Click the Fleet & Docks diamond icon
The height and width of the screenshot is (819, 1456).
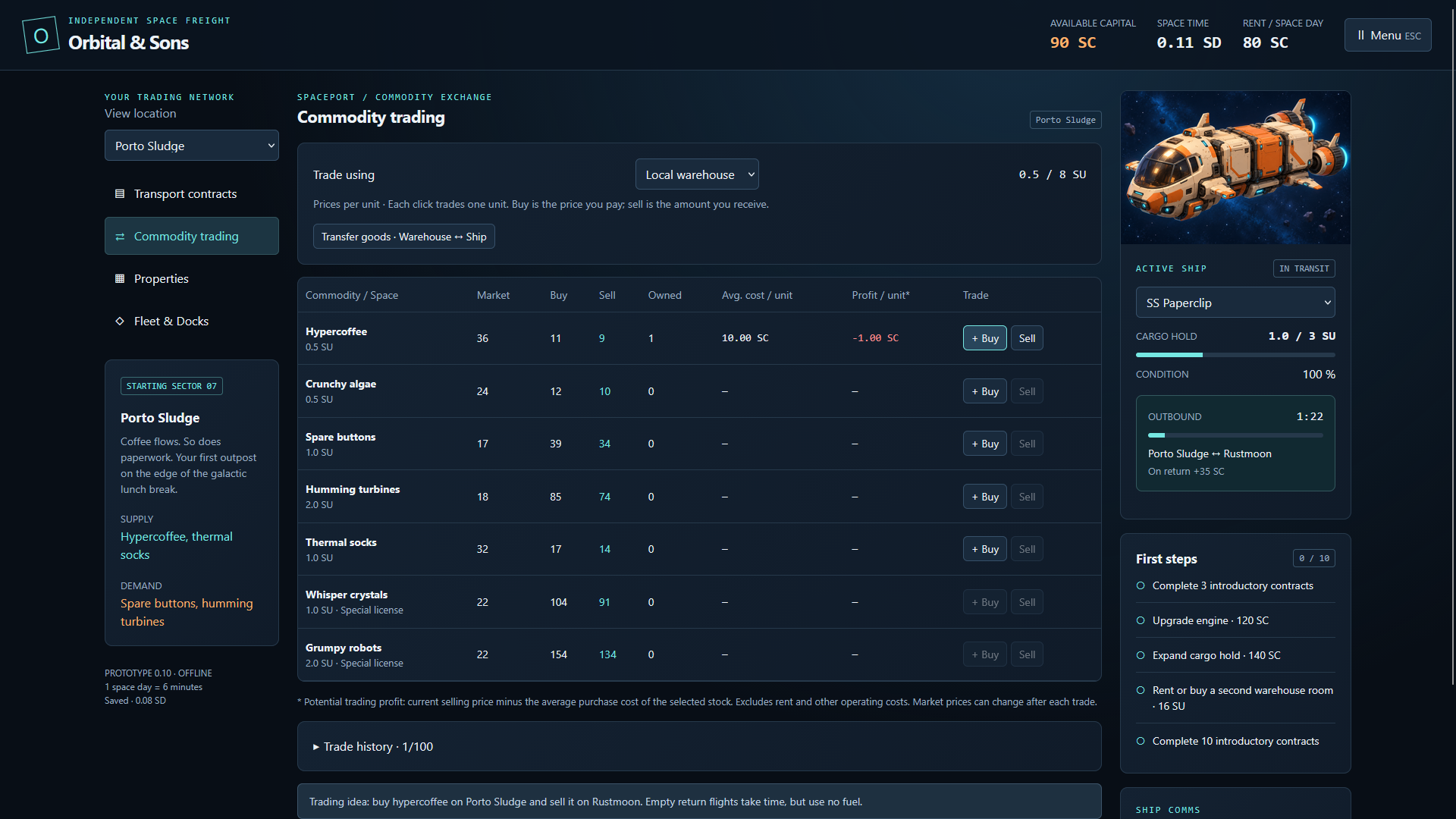pyautogui.click(x=120, y=322)
